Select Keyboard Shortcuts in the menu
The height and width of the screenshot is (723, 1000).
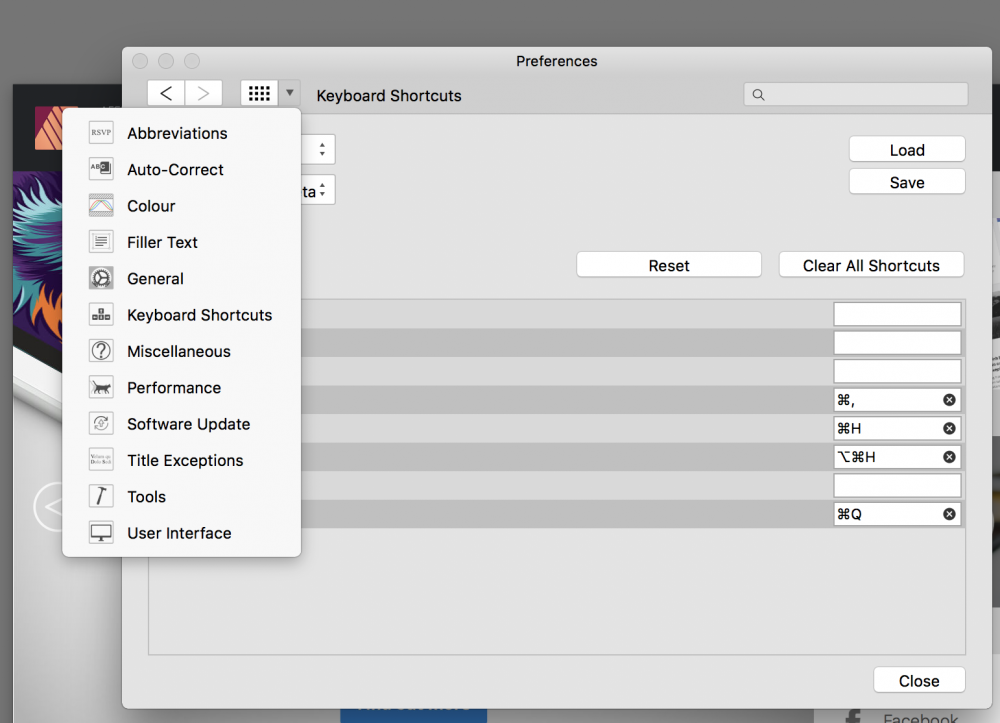[x=199, y=315]
